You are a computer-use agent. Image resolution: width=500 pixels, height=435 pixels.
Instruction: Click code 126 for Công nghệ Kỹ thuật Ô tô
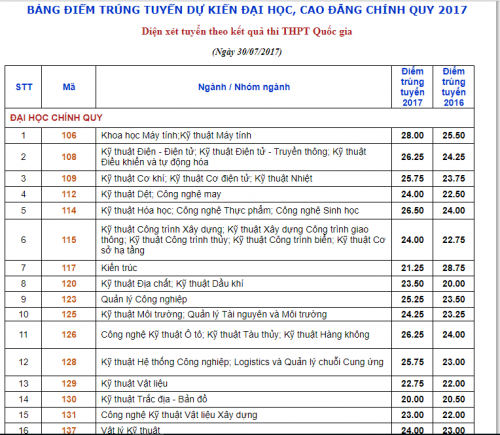coord(69,335)
